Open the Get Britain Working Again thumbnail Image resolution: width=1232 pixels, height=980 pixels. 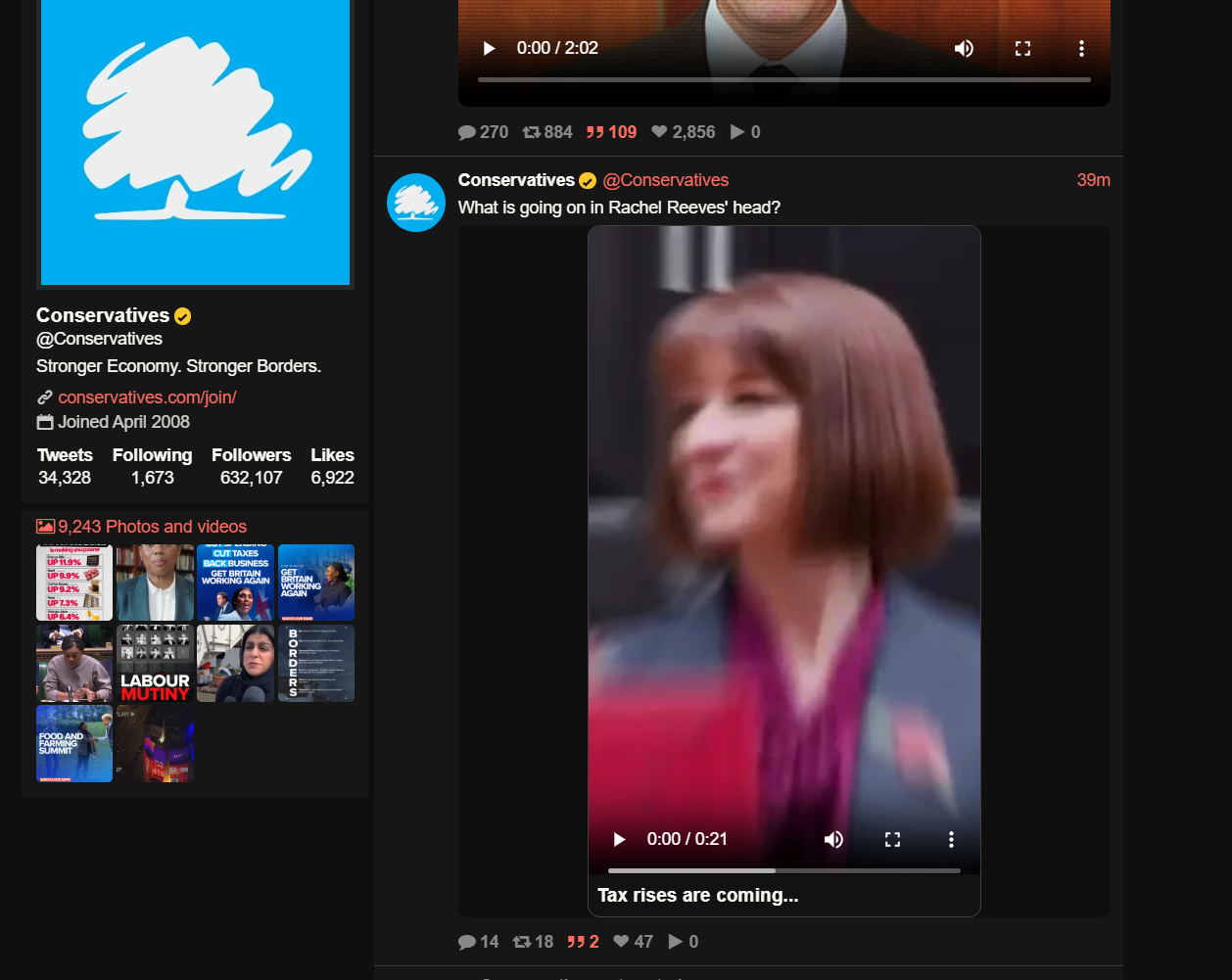click(316, 583)
